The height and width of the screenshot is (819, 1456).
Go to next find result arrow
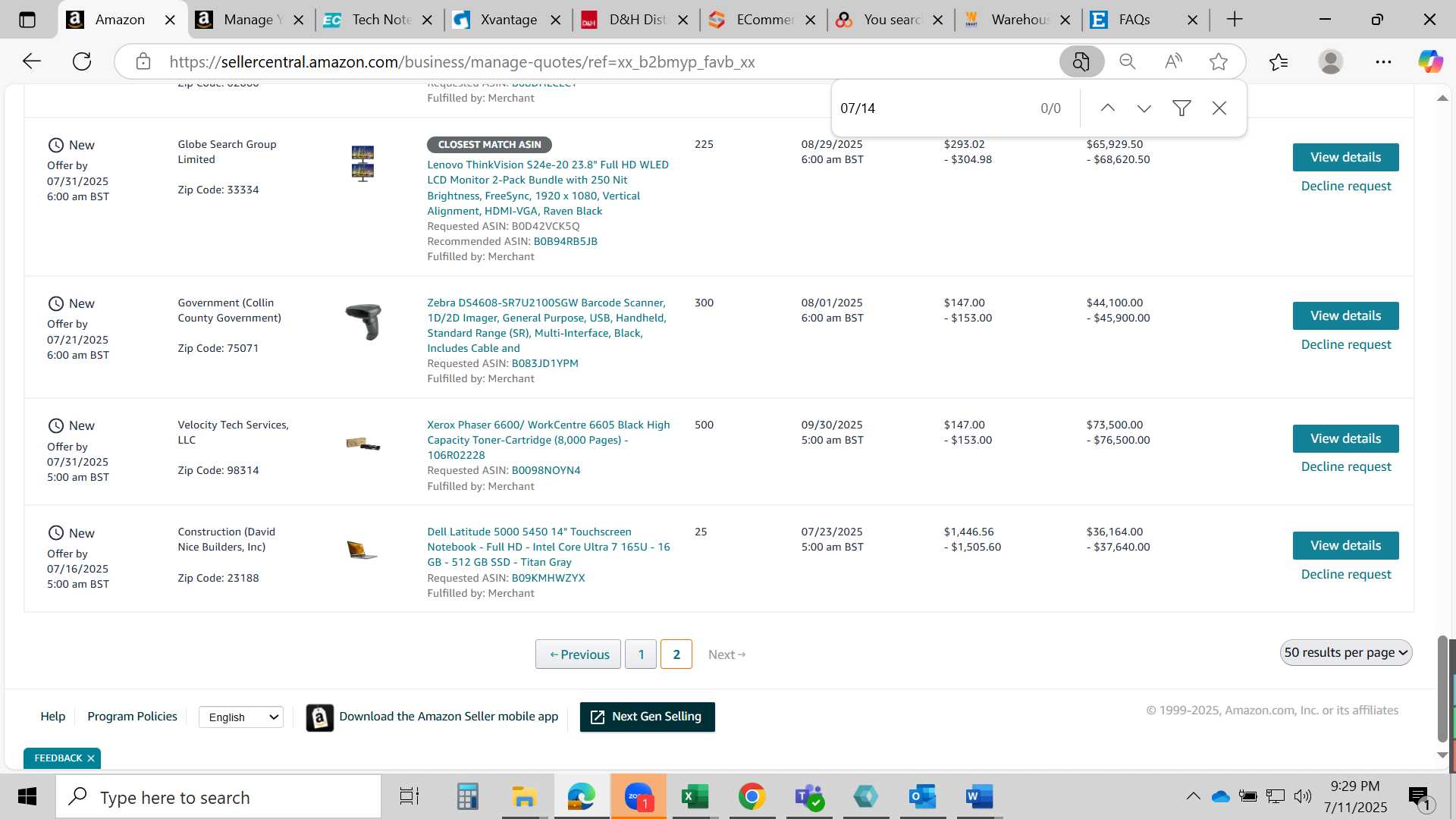[1144, 108]
